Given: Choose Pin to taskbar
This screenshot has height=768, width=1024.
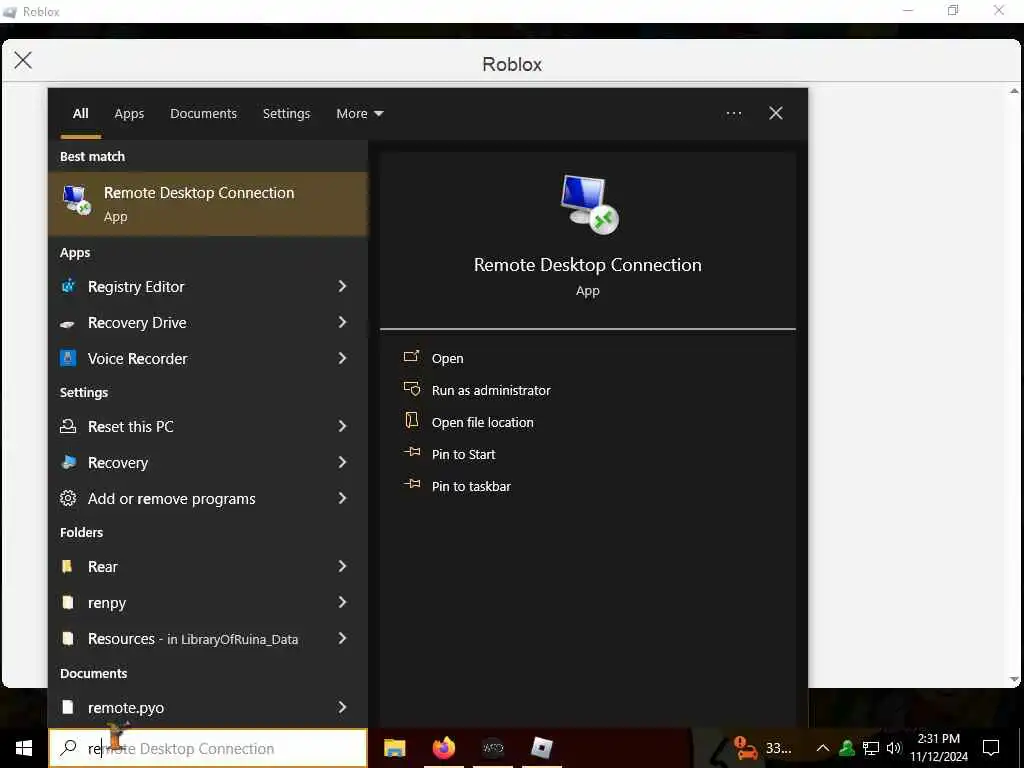Looking at the screenshot, I should pyautogui.click(x=471, y=487).
